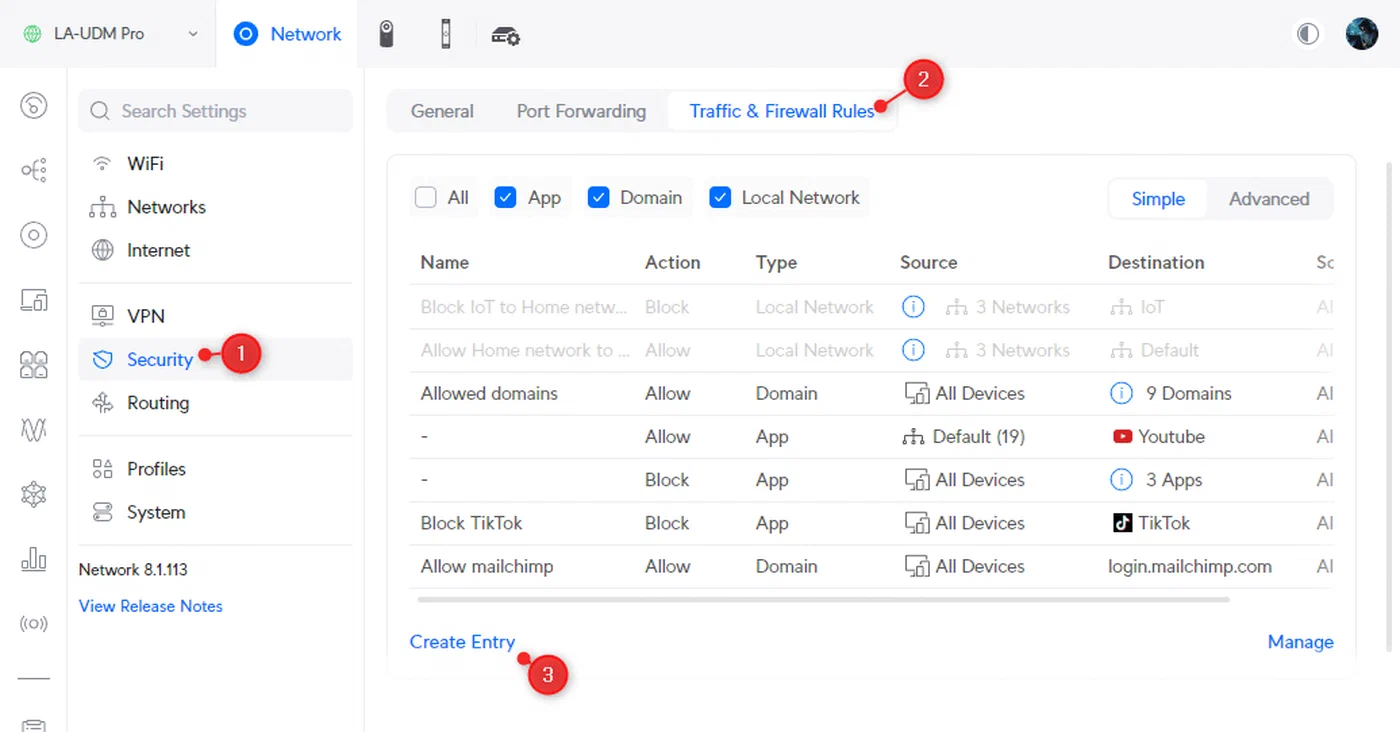
Task: Click info icon beside 9 Domains
Action: (1121, 393)
